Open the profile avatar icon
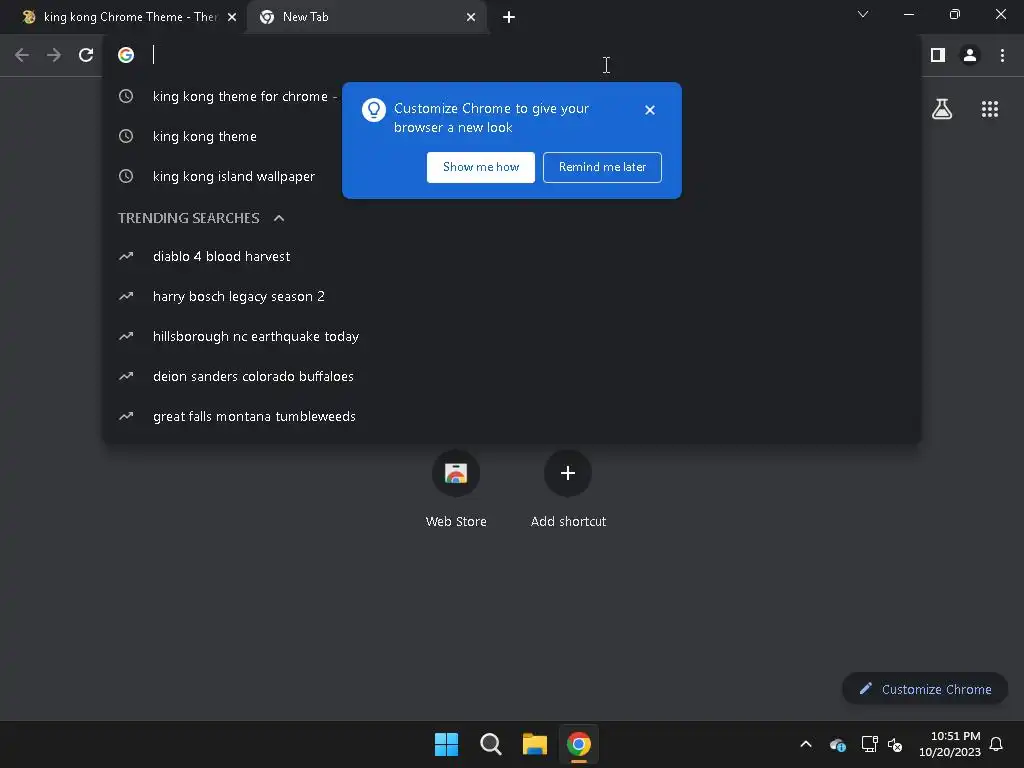 click(970, 55)
